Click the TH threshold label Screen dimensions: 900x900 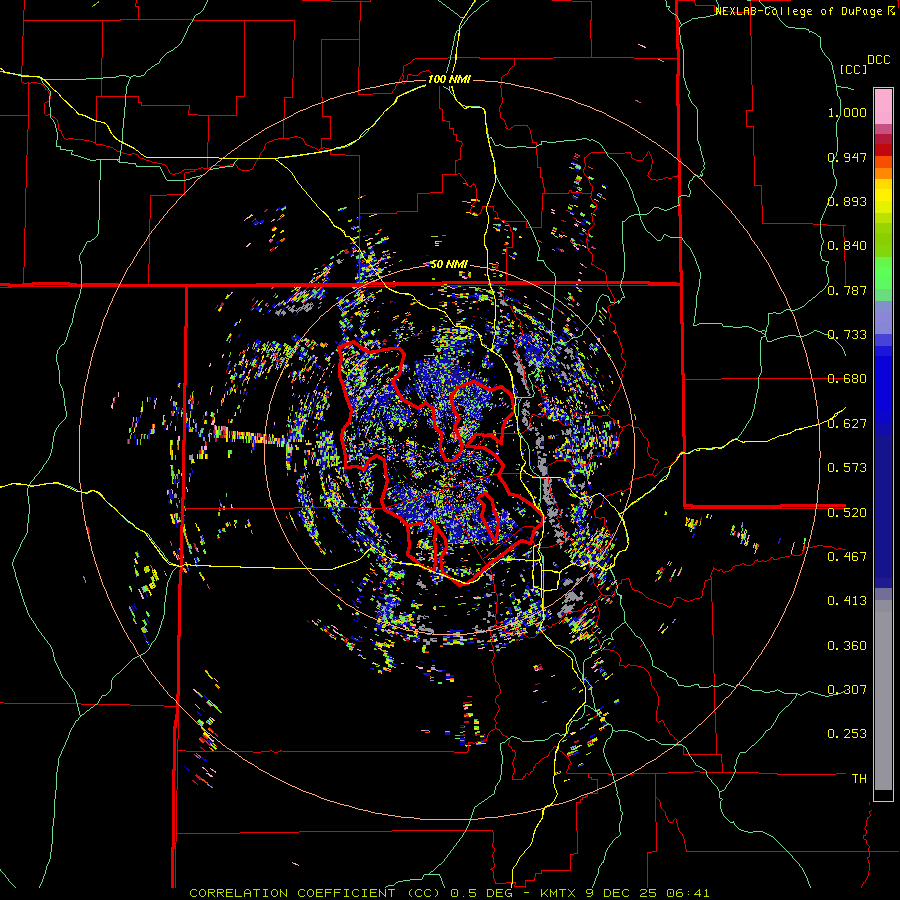859,778
